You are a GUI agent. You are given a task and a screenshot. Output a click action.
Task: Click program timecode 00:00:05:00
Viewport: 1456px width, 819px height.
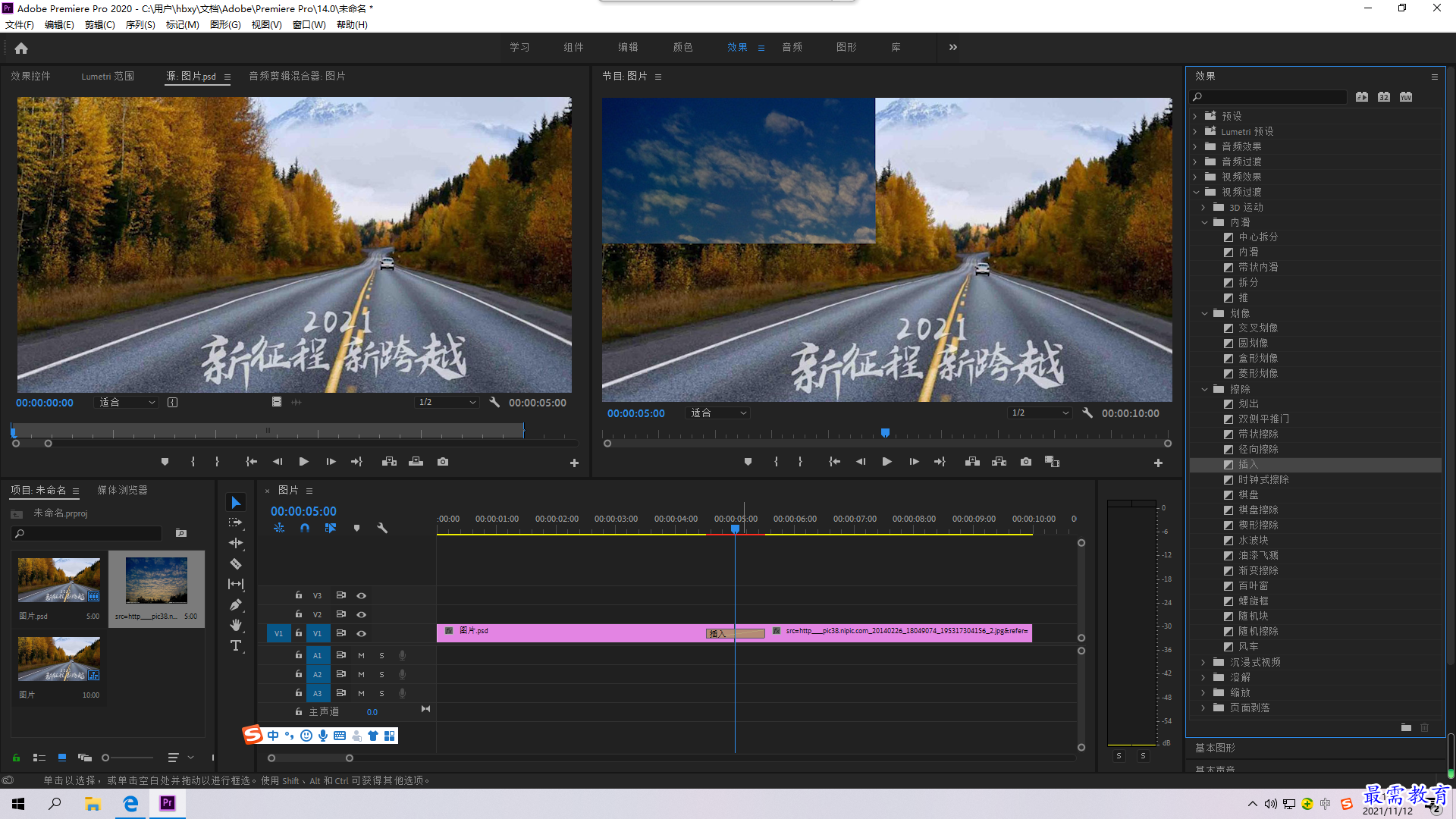(x=635, y=413)
